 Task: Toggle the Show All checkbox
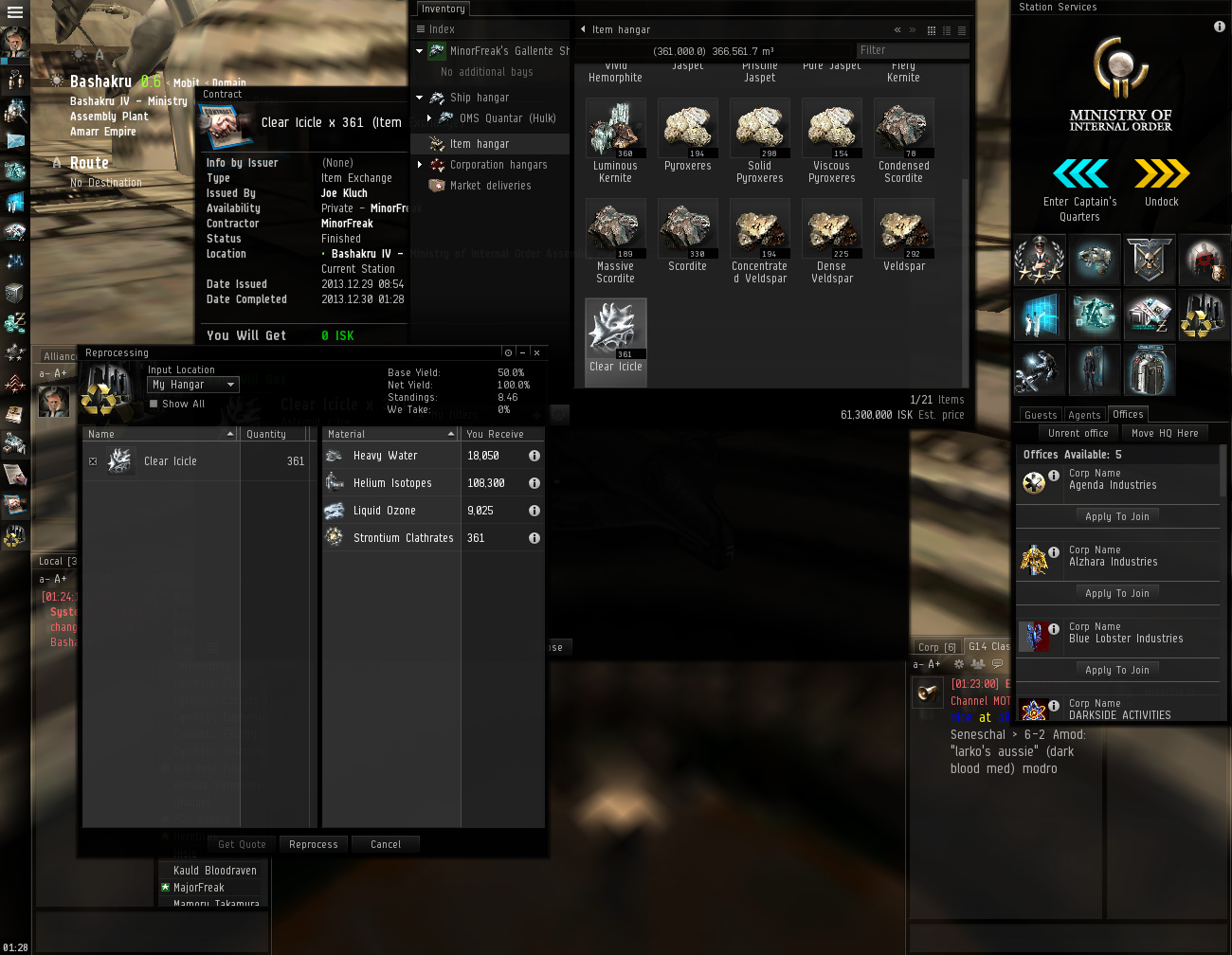click(x=154, y=404)
